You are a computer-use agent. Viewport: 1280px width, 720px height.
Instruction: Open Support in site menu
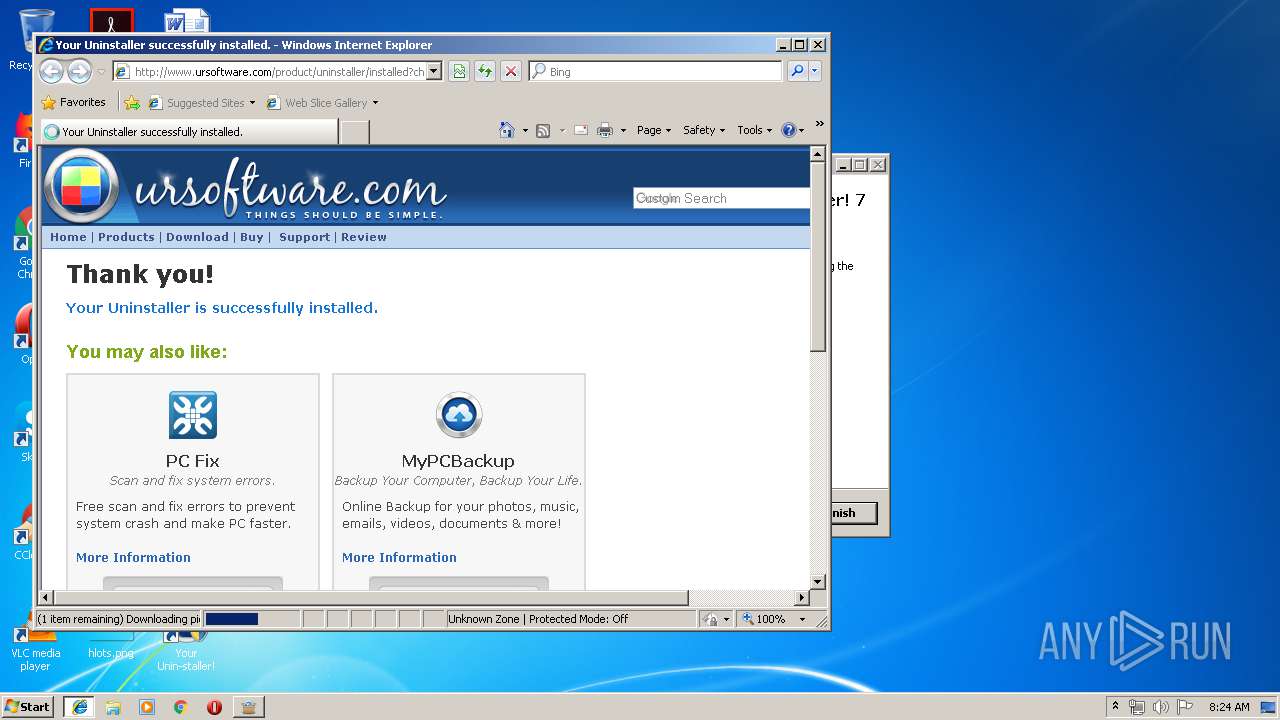point(304,237)
